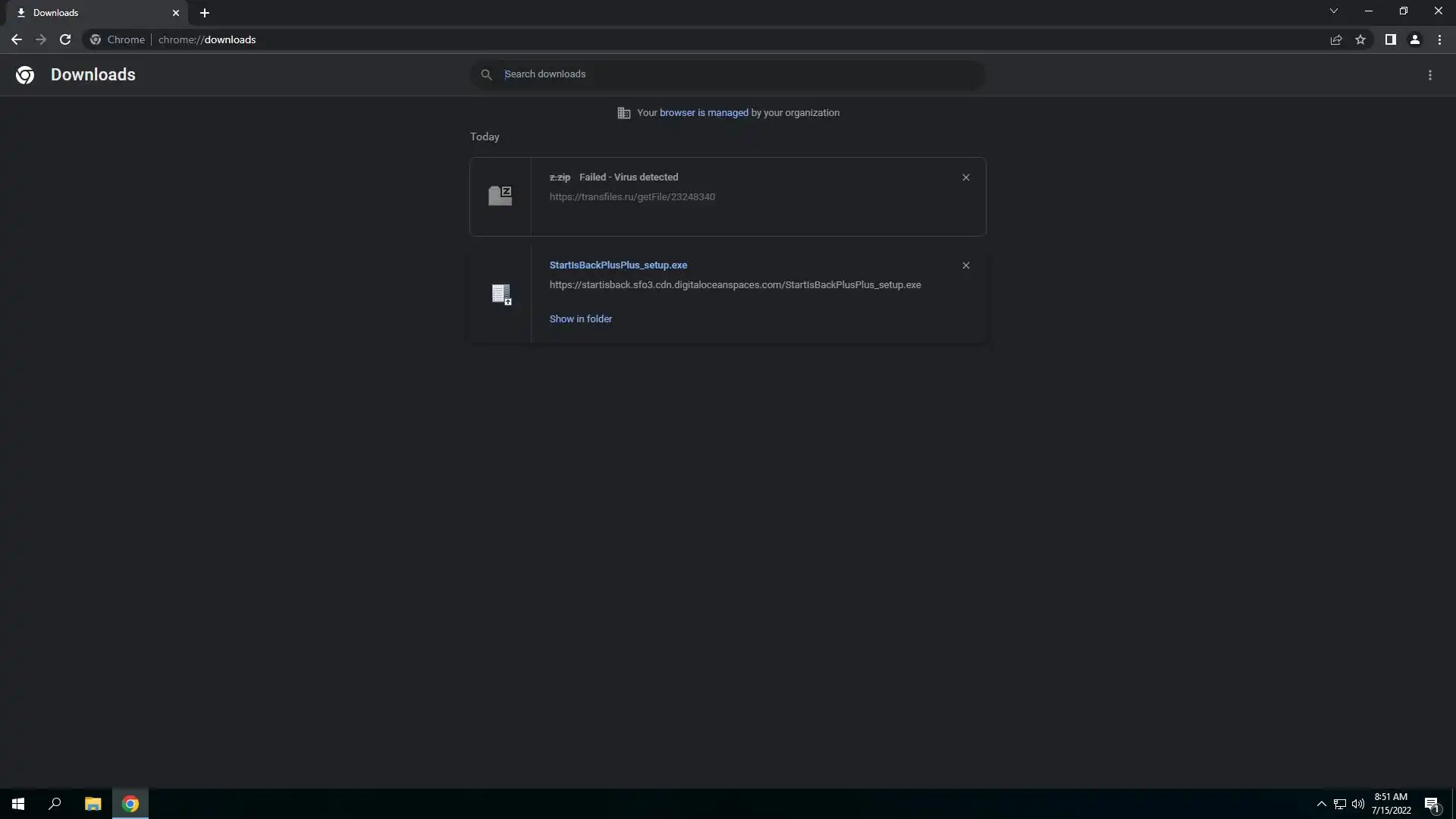
Task: Remove StartIsBackPlusPlus_setup.exe from list
Action: click(x=965, y=265)
